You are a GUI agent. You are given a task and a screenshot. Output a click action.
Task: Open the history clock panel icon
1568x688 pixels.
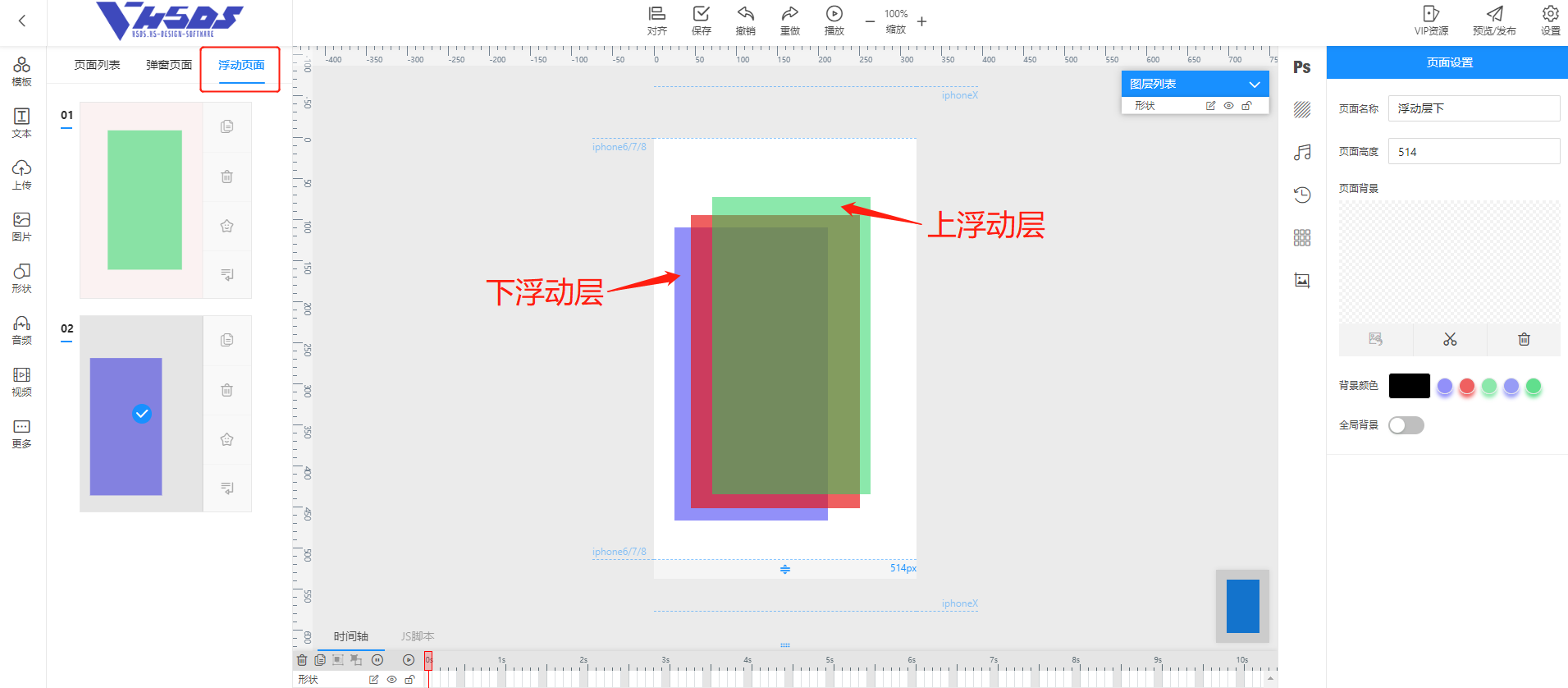(x=1302, y=195)
